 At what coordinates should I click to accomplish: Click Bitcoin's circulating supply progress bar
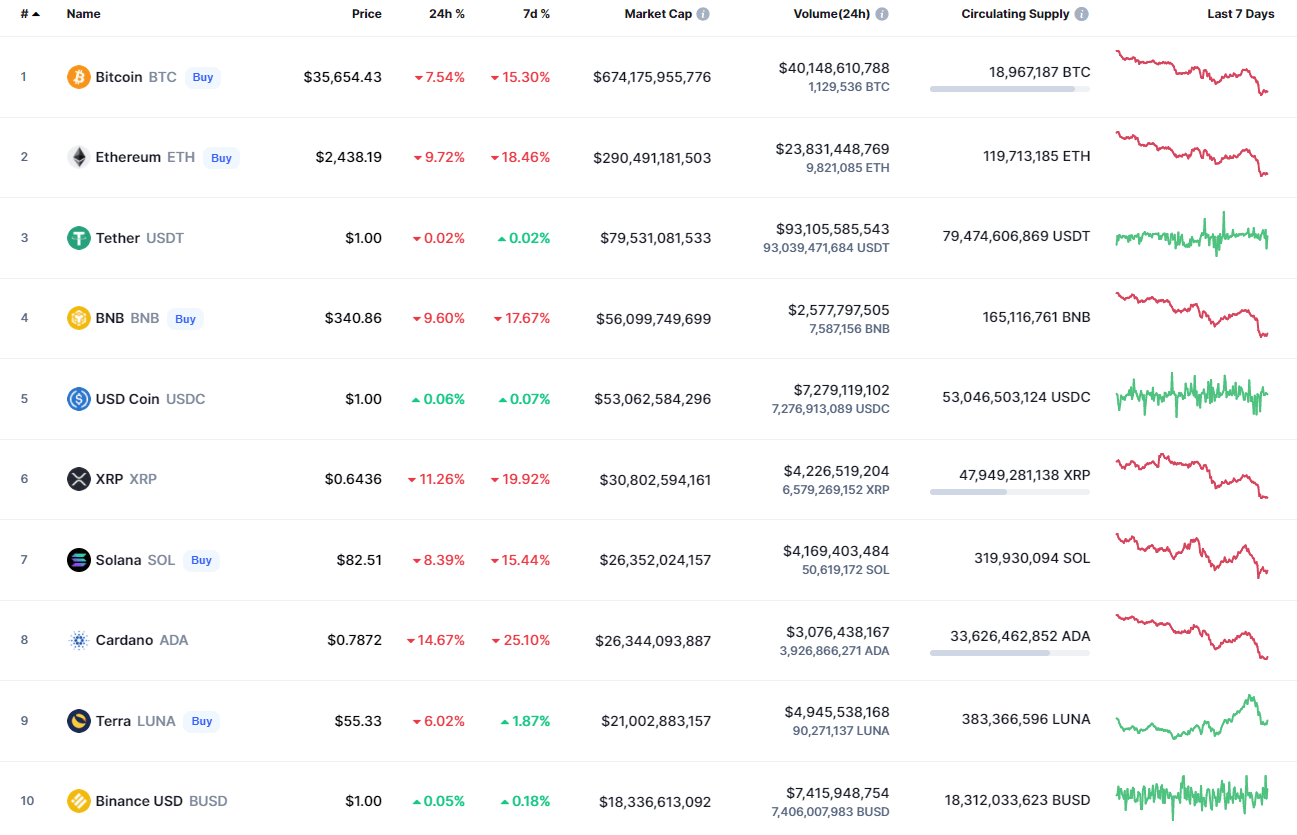1009,89
